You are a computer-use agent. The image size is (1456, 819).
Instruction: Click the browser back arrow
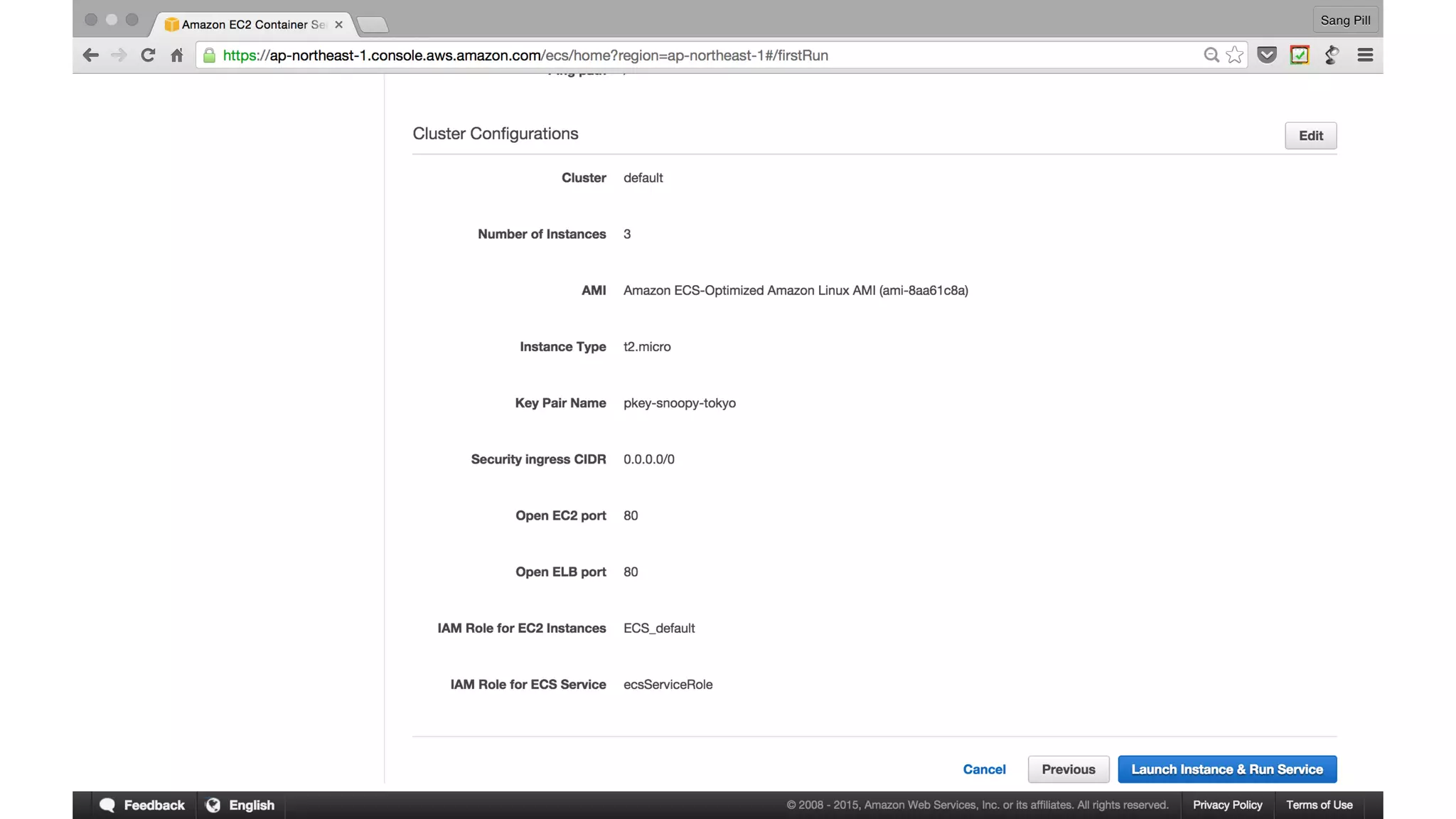[90, 55]
